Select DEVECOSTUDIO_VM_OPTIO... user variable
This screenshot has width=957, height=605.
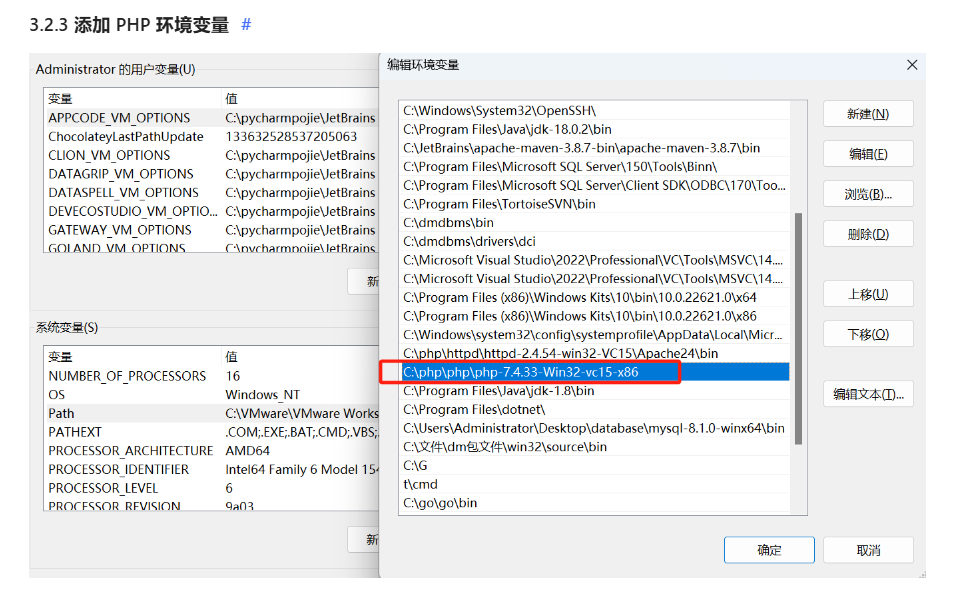point(211,211)
